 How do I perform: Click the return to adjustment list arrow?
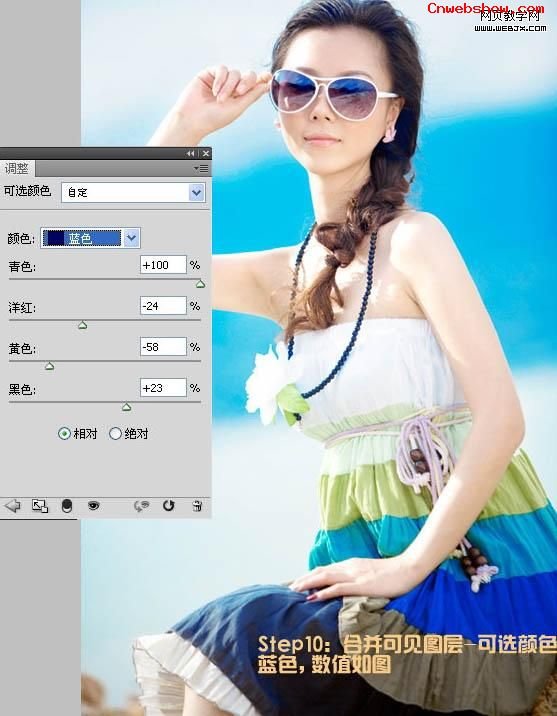tap(12, 505)
